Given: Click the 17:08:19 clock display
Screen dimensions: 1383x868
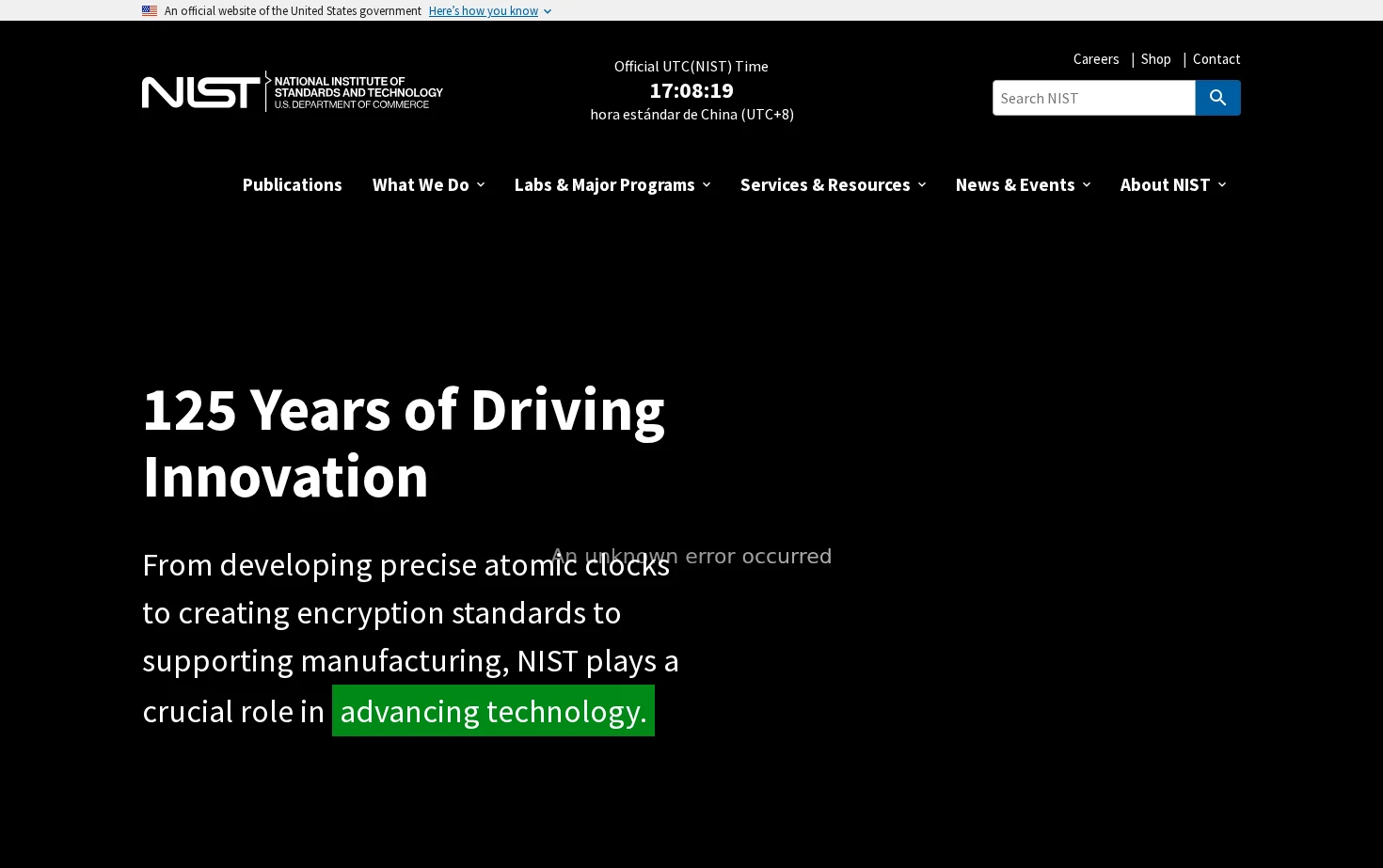Looking at the screenshot, I should [x=691, y=90].
